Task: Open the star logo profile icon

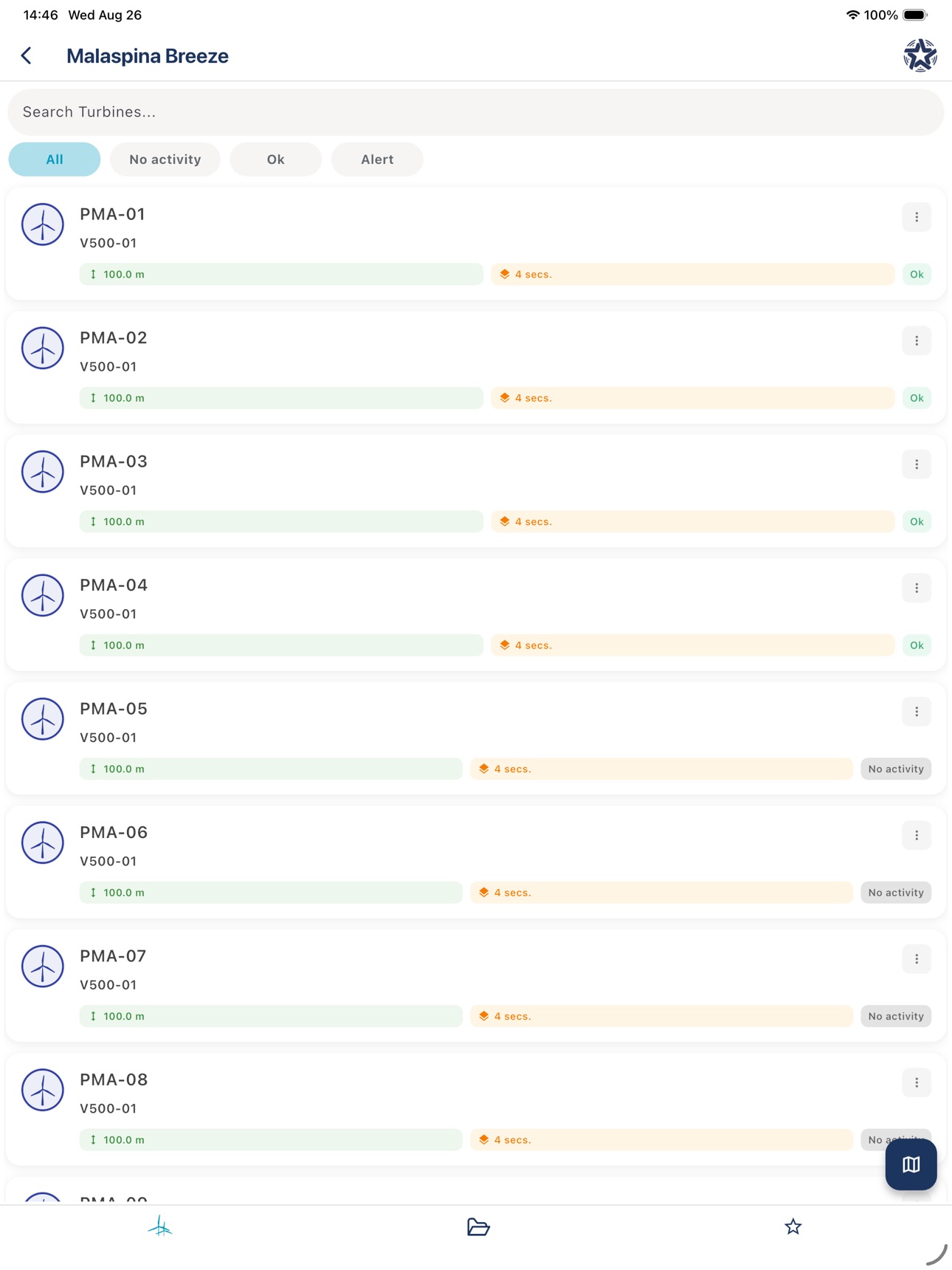Action: [920, 55]
